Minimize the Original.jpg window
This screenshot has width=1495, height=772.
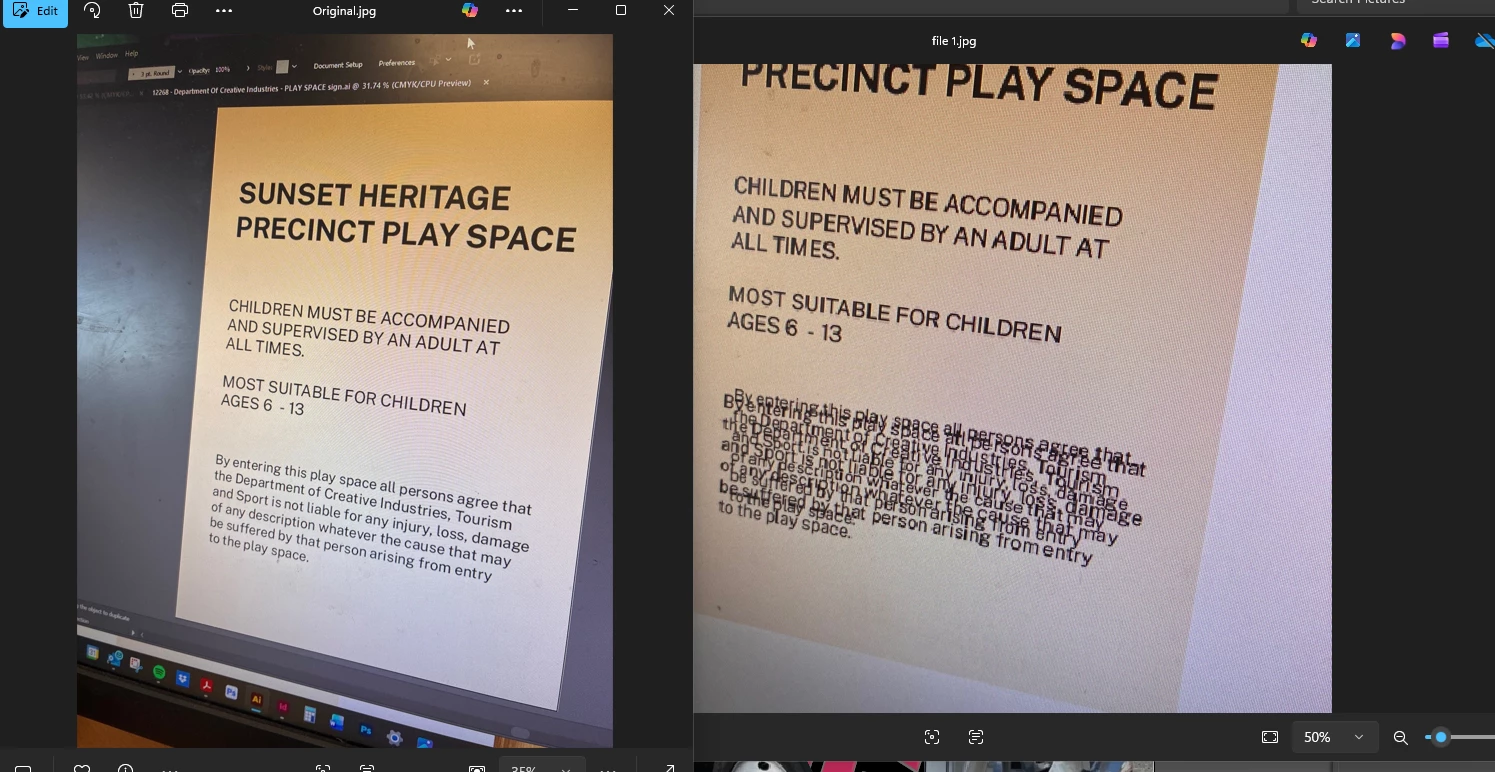tap(573, 10)
